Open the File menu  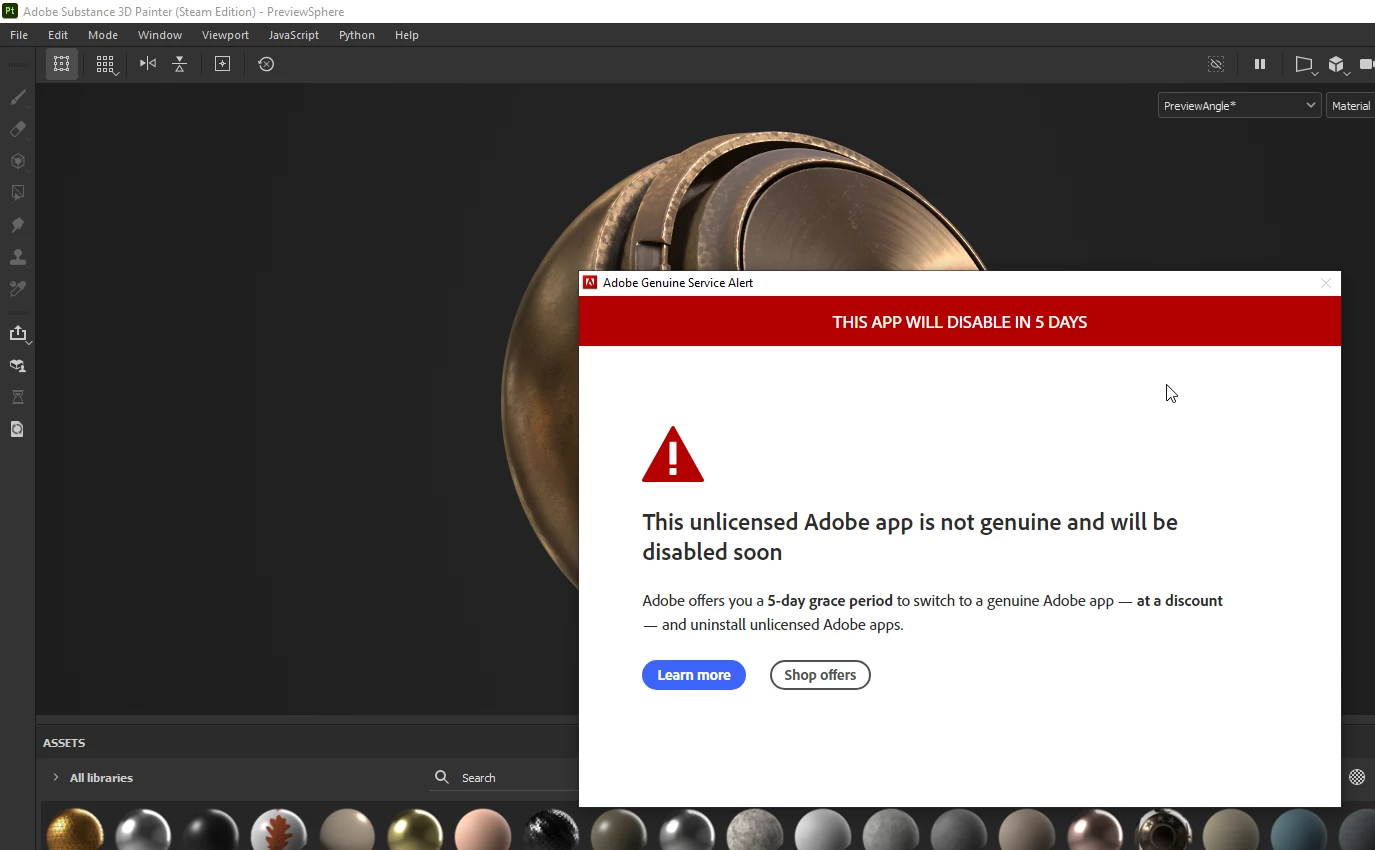pyautogui.click(x=19, y=35)
